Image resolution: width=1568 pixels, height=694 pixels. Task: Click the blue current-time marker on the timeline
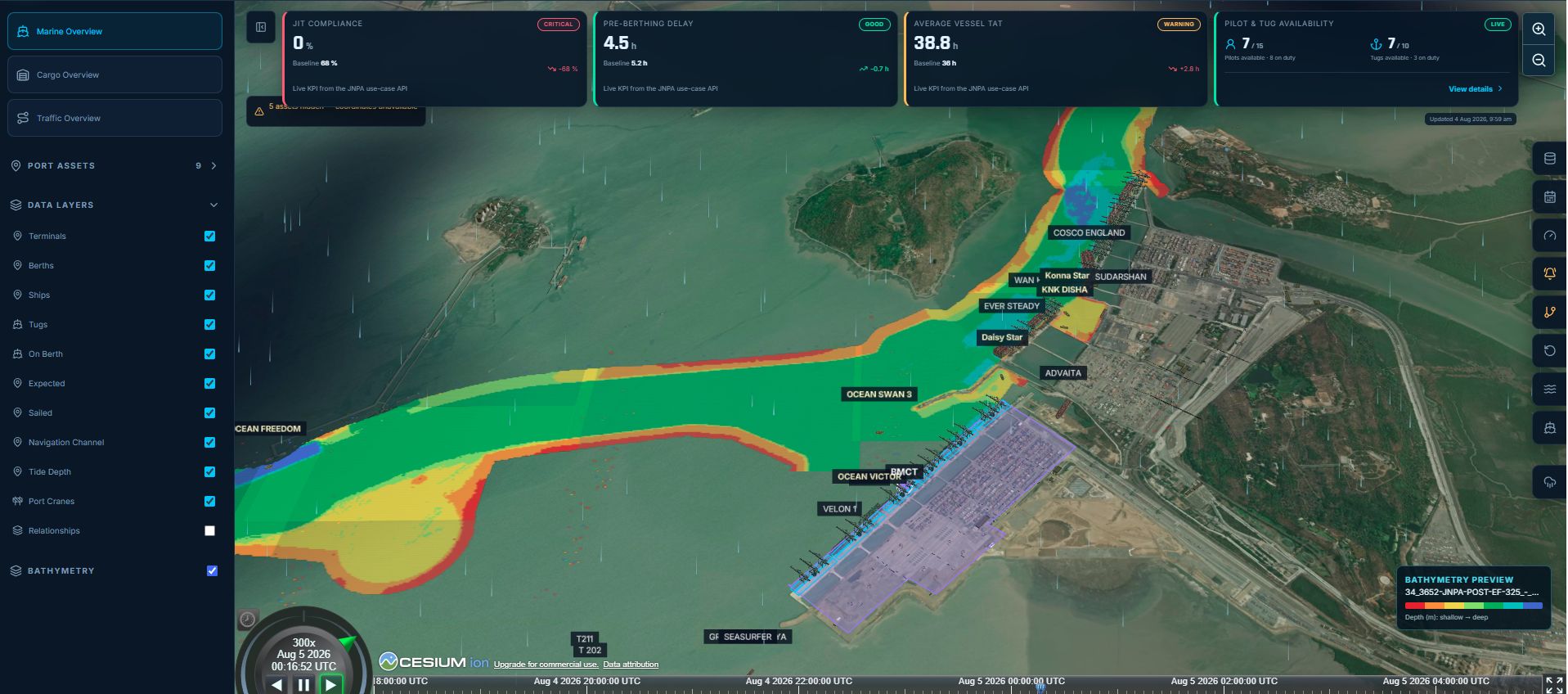click(1040, 687)
